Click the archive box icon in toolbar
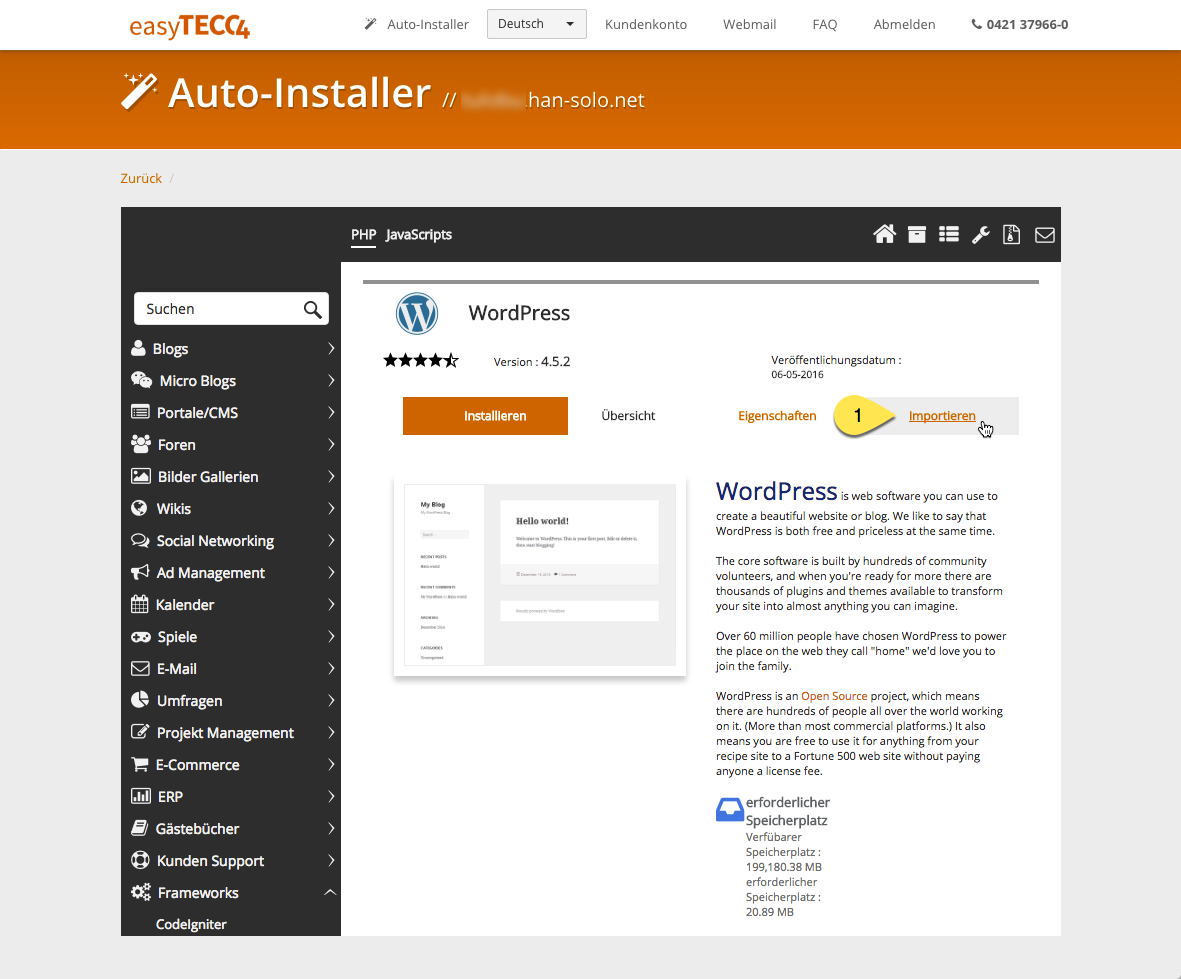The height and width of the screenshot is (979, 1181). tap(917, 235)
